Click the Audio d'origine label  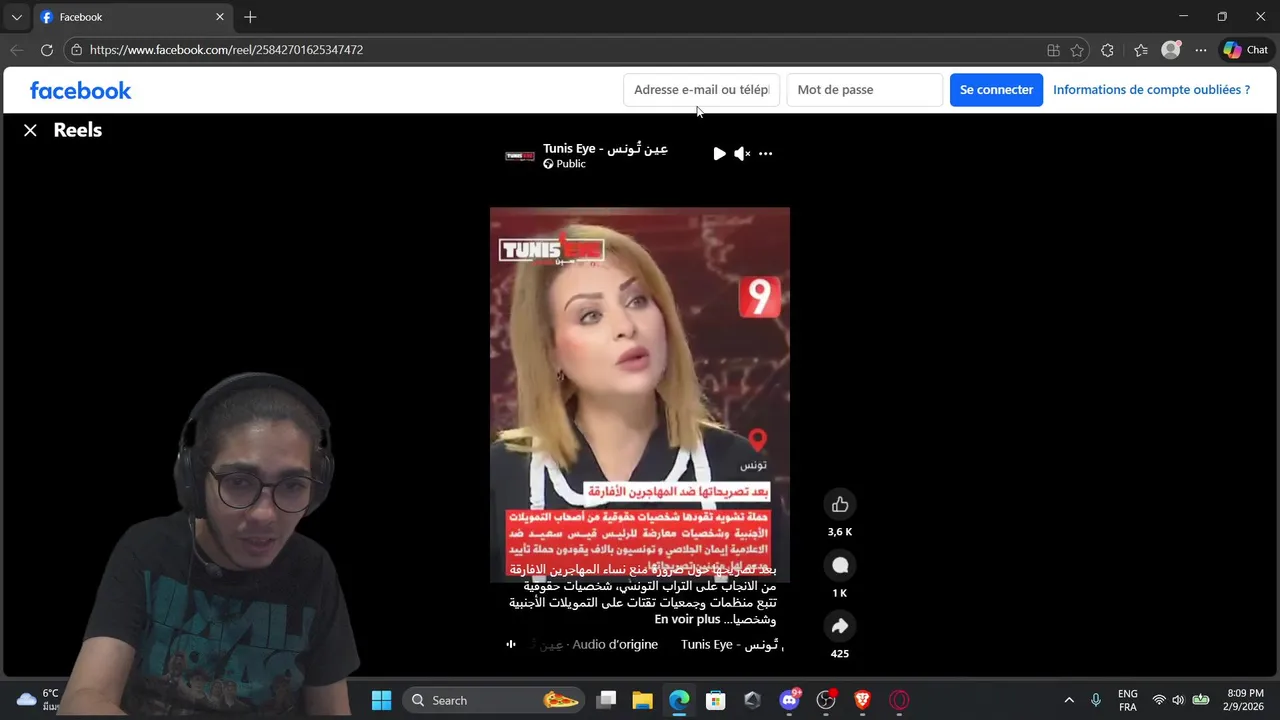[x=615, y=645]
